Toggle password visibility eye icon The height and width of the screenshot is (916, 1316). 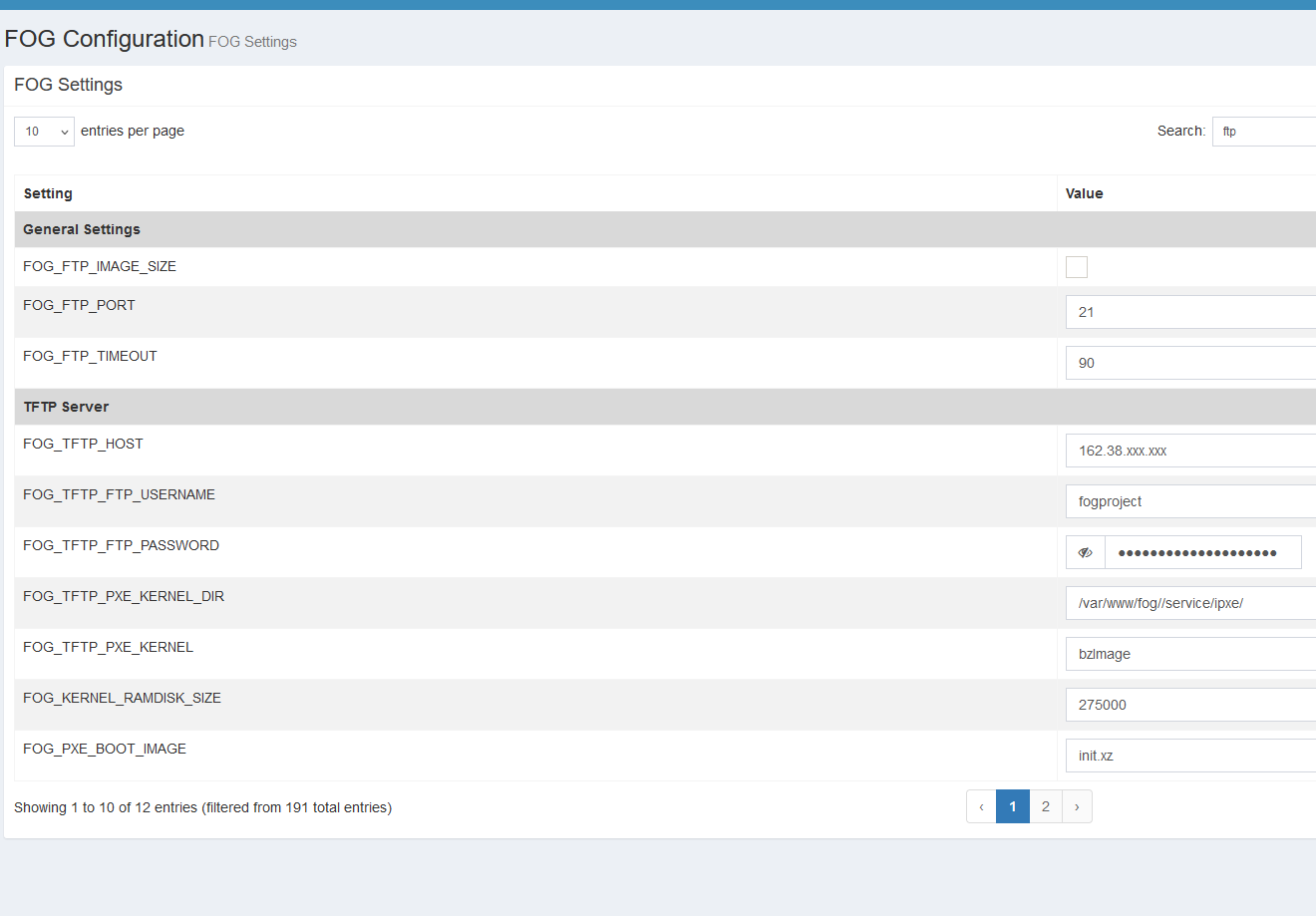pyautogui.click(x=1086, y=552)
